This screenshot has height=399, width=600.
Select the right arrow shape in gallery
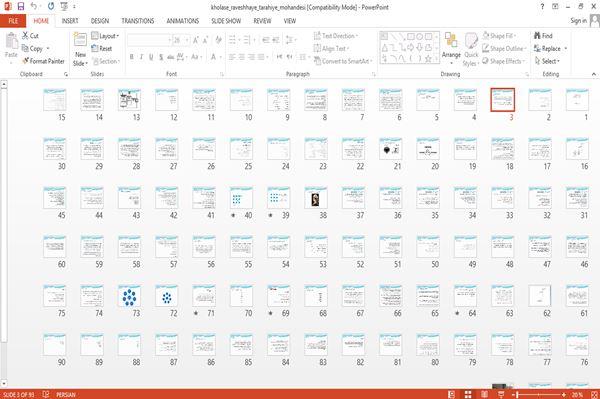(x=411, y=47)
